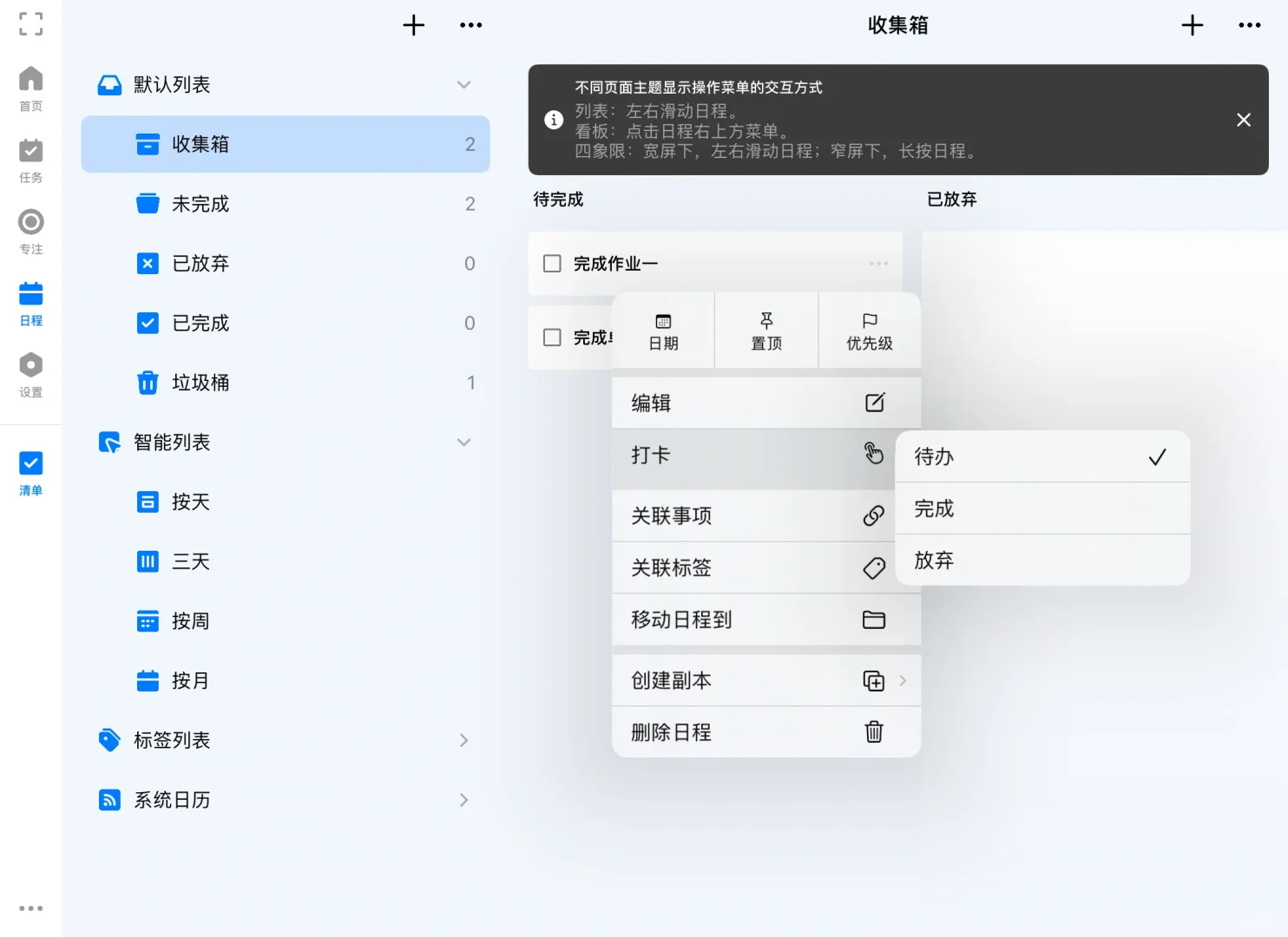This screenshot has width=1288, height=937.
Task: Check the 完成作业一 task checkbox
Action: point(552,263)
